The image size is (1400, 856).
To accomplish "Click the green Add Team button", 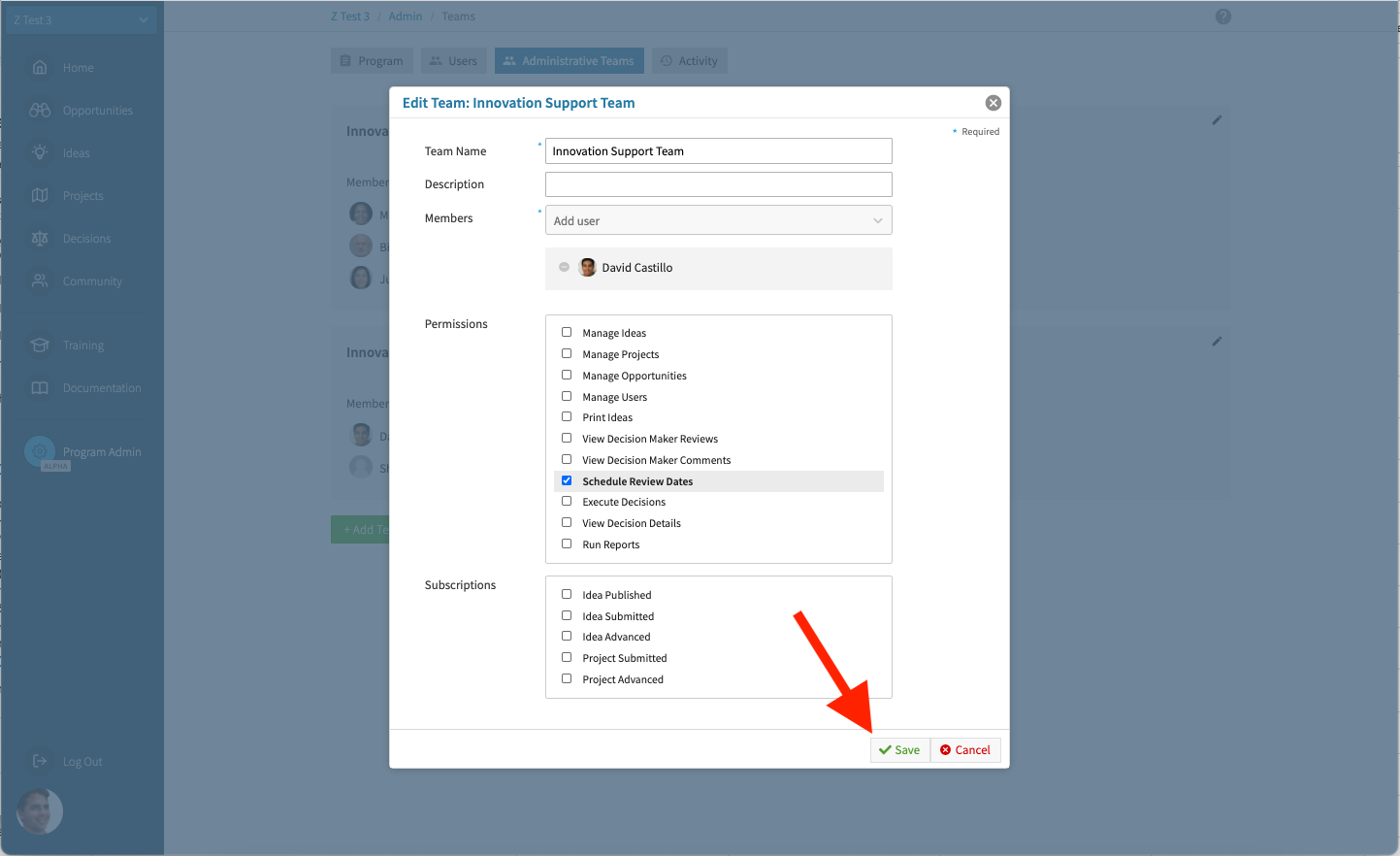I will click(360, 530).
